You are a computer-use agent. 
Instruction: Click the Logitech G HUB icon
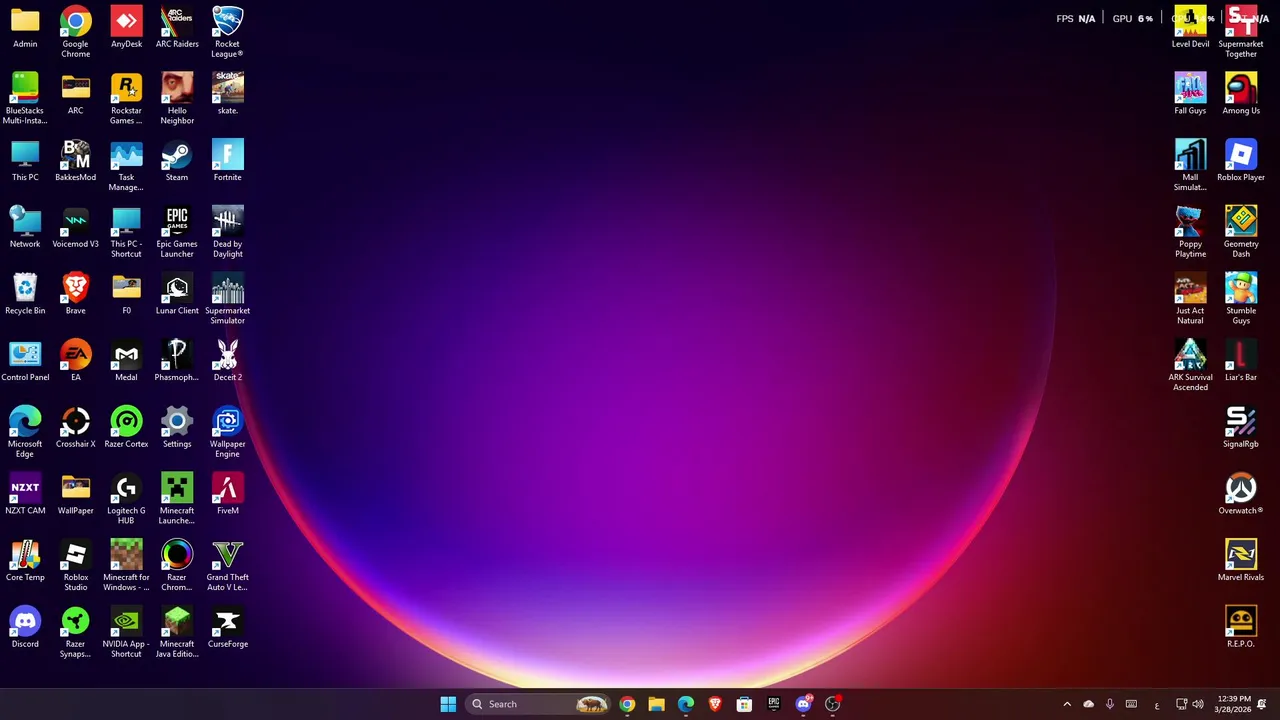pyautogui.click(x=126, y=488)
